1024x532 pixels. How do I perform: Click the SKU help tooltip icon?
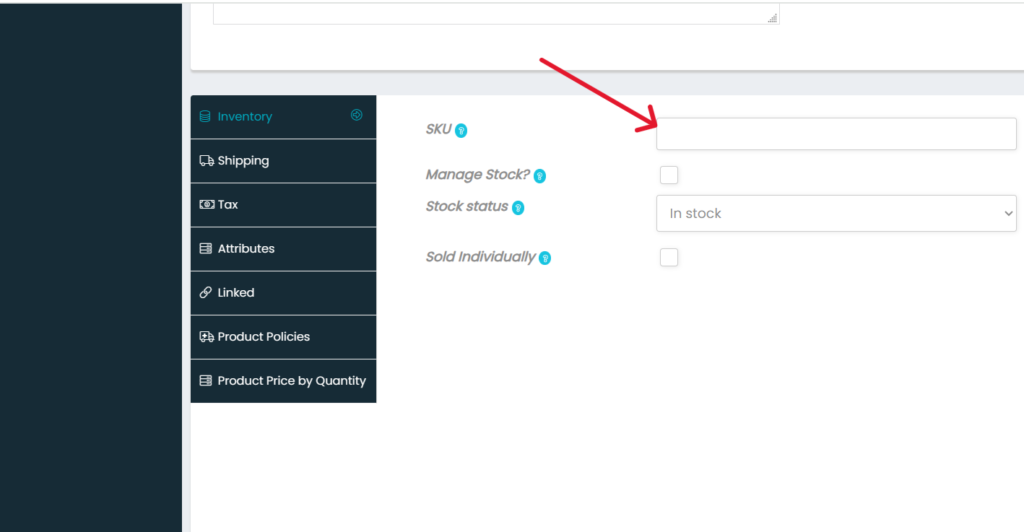click(462, 130)
